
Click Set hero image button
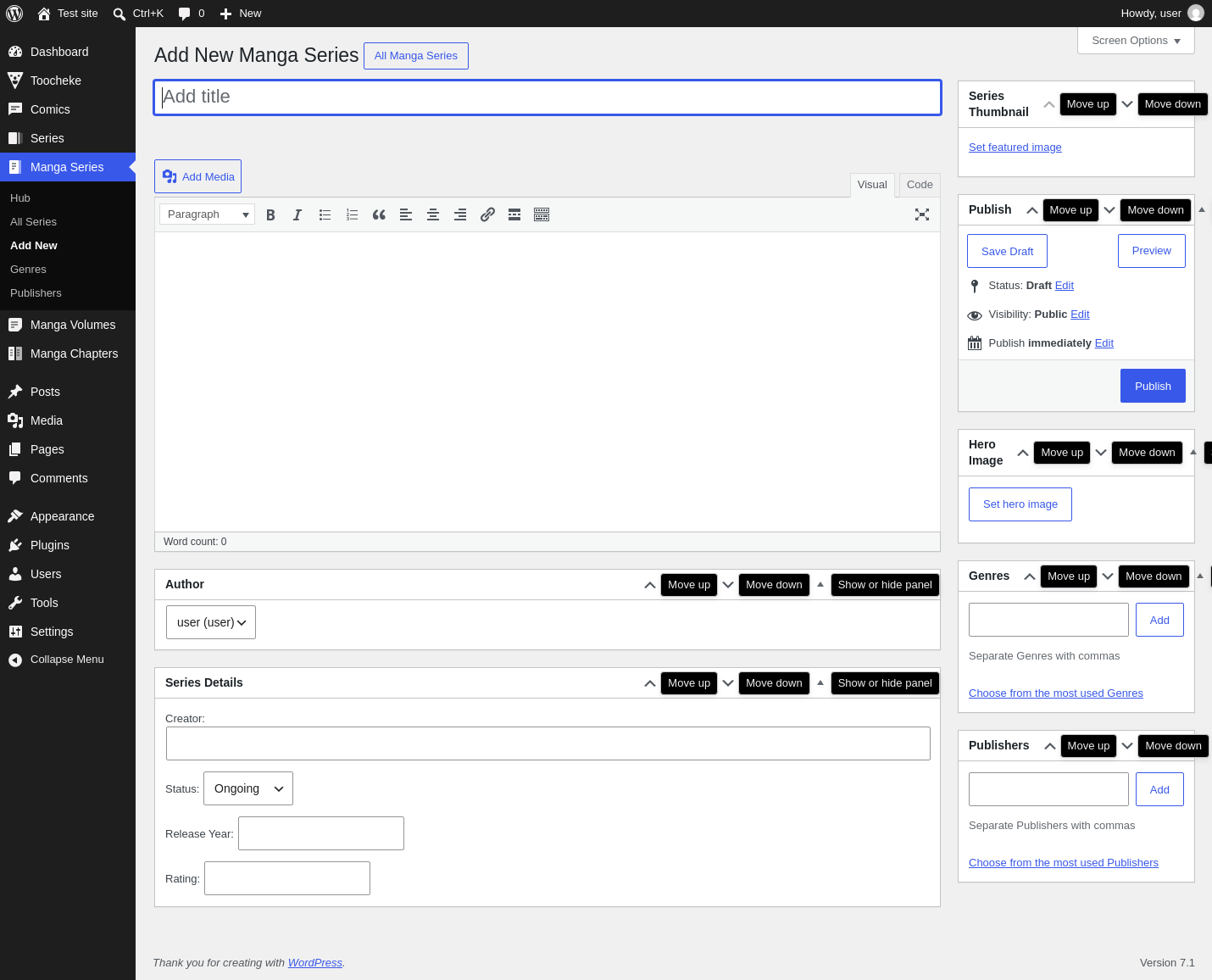coord(1020,504)
